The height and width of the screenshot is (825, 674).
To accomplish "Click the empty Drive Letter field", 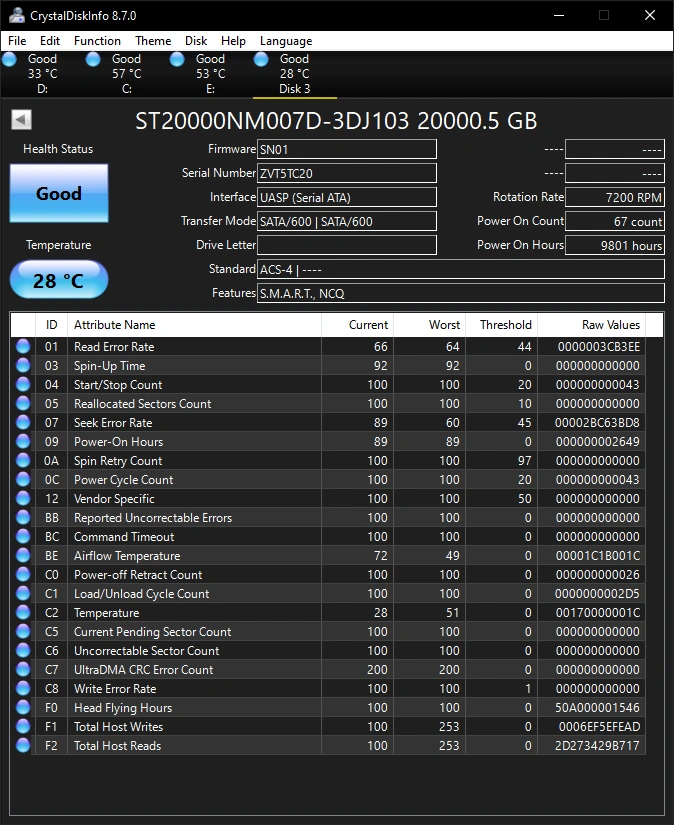I will (347, 245).
